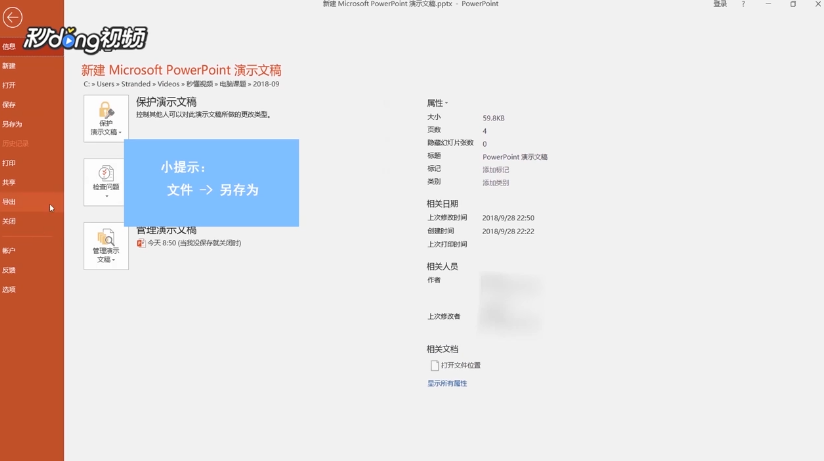Click the 59.8KB size value
The image size is (824, 461).
click(x=493, y=118)
